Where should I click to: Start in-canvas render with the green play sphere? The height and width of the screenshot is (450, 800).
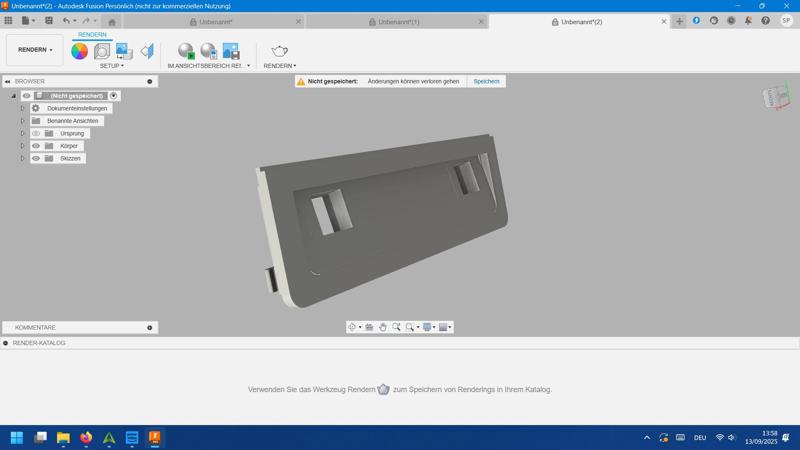(186, 51)
